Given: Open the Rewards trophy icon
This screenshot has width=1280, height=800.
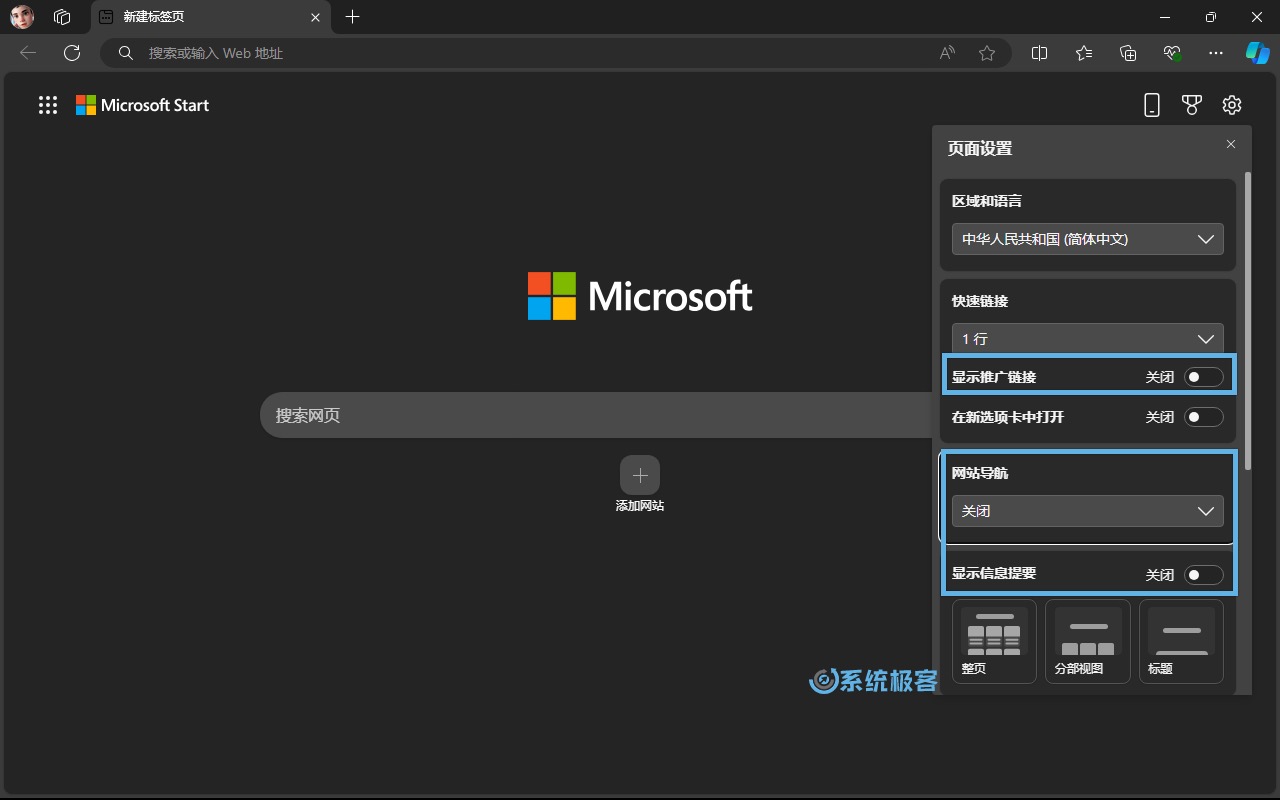Looking at the screenshot, I should (x=1192, y=105).
